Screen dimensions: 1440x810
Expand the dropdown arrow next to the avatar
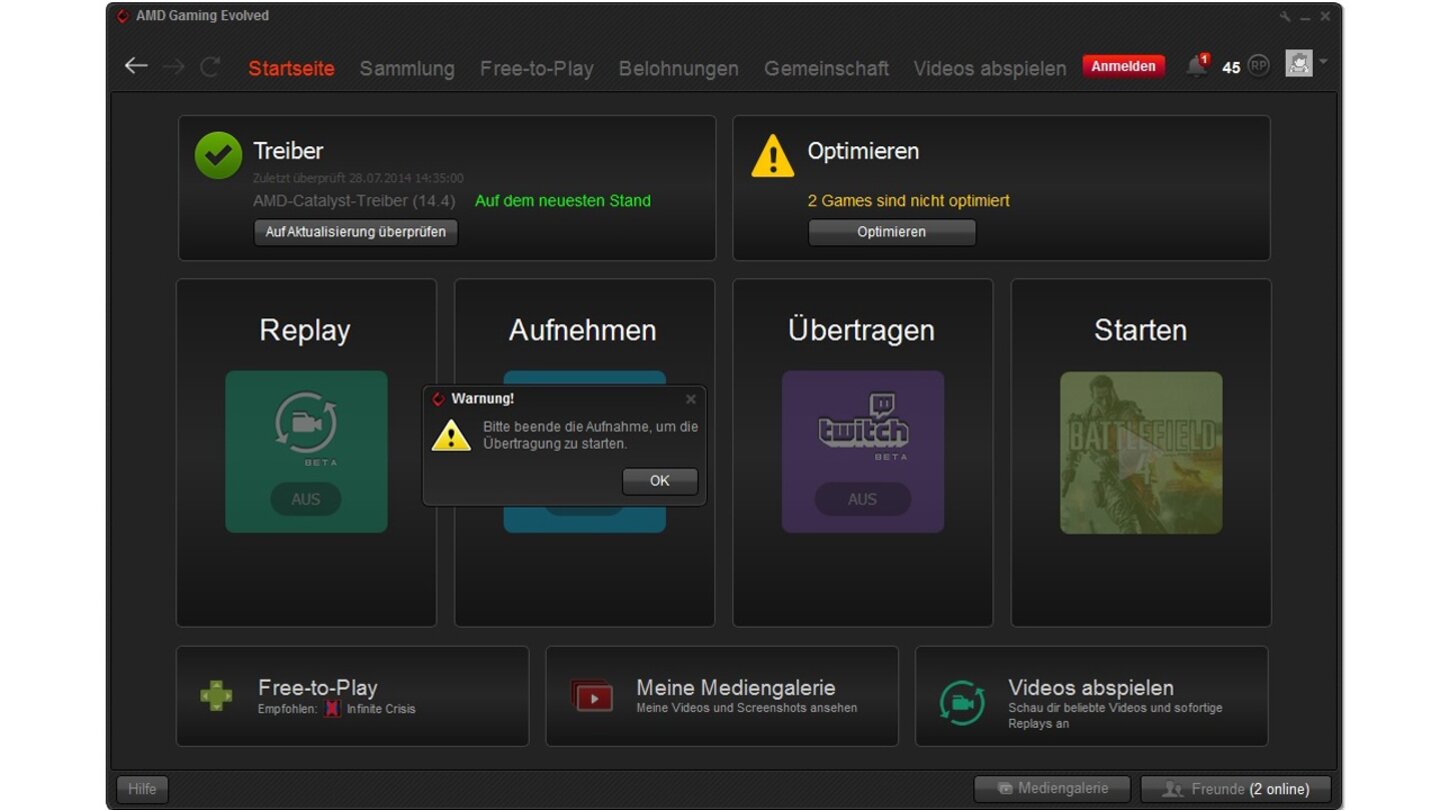(x=1322, y=63)
